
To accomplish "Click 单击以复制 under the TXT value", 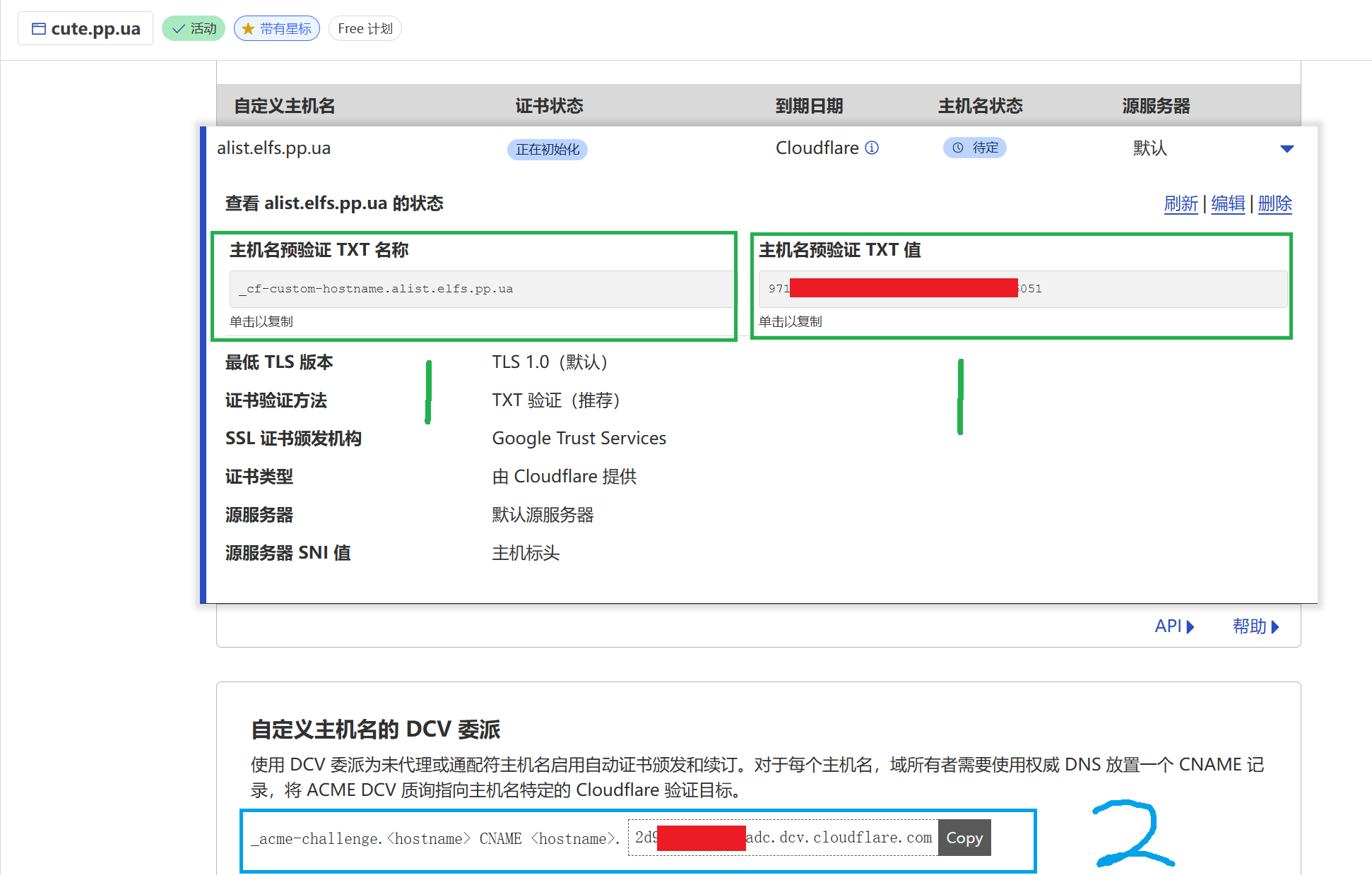I will [791, 322].
